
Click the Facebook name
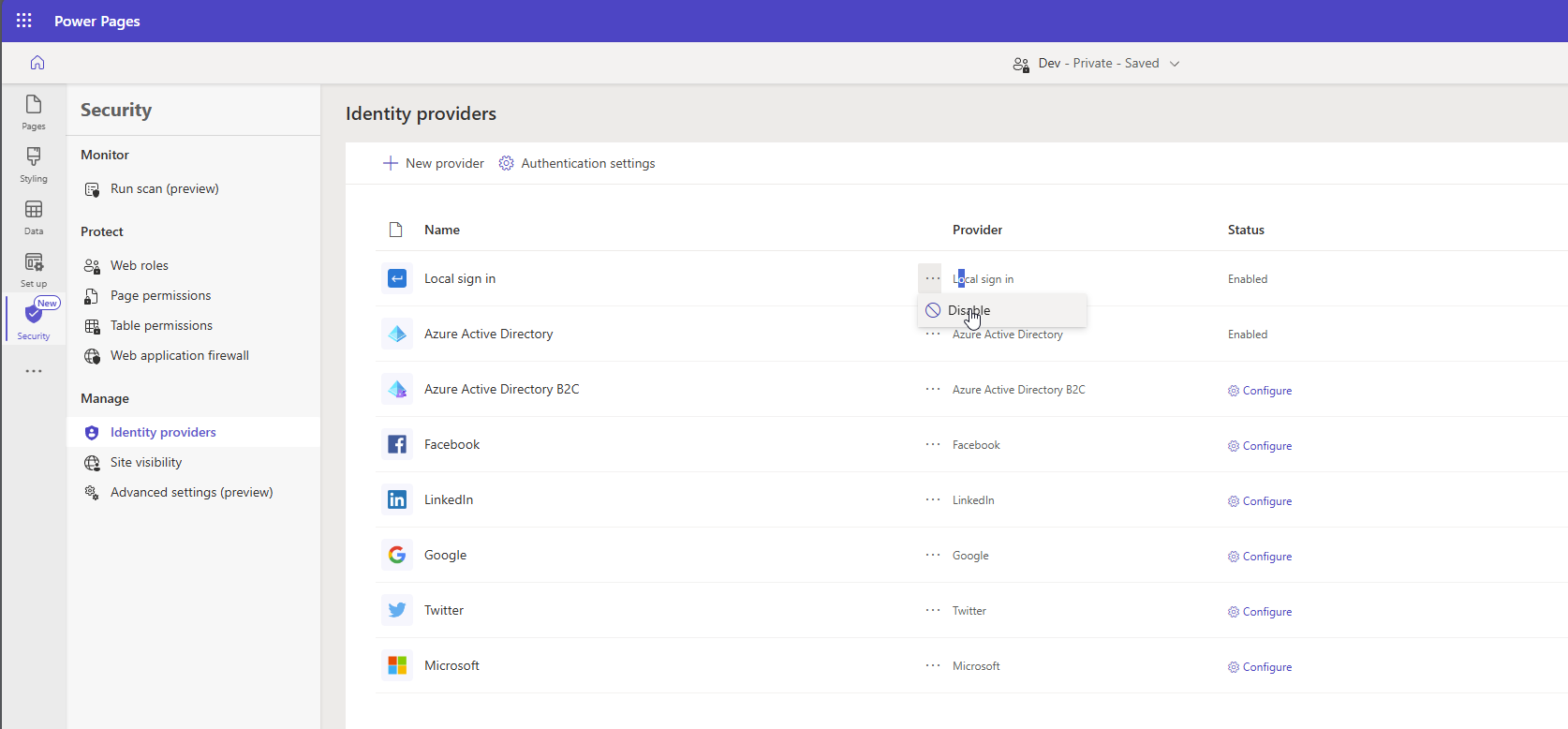(x=451, y=444)
